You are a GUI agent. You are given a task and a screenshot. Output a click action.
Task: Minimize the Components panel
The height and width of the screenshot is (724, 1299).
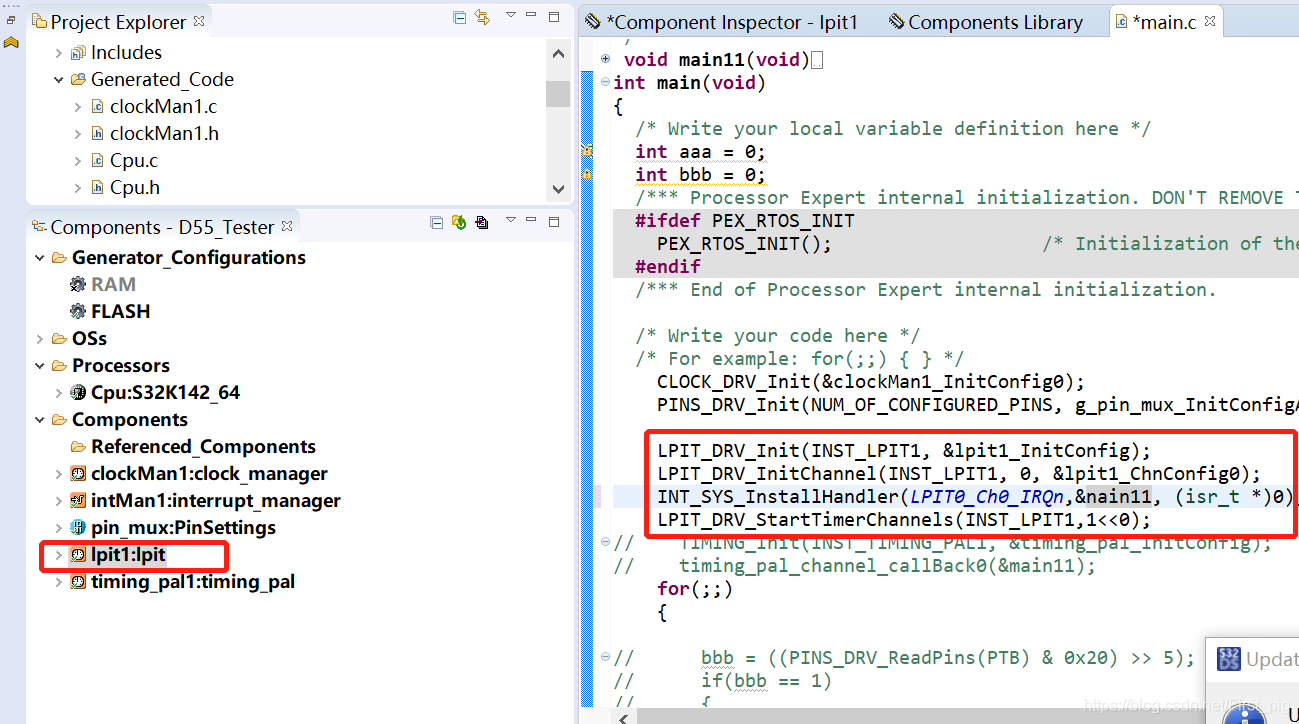click(x=533, y=221)
